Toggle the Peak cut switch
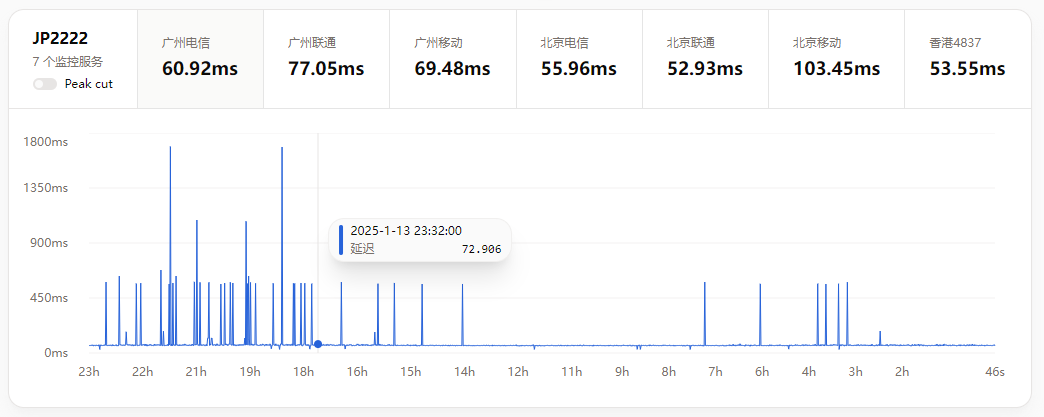The height and width of the screenshot is (417, 1044). 44,84
